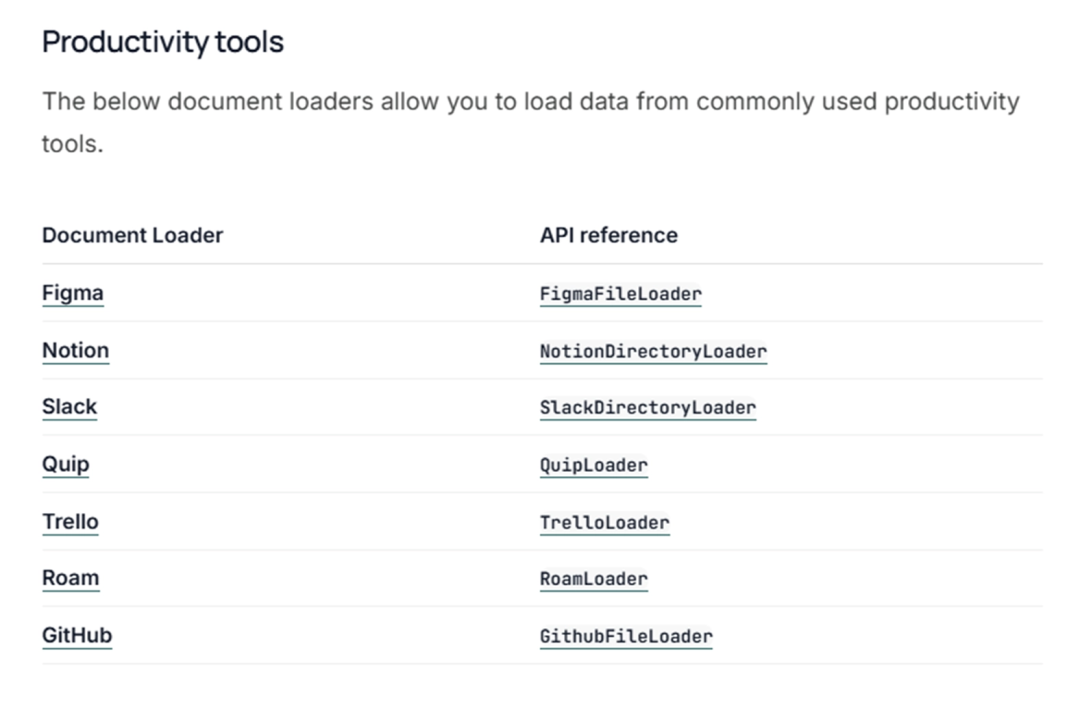The height and width of the screenshot is (711, 1080).
Task: Click the SlackDirectoryLoader API link
Action: (647, 408)
